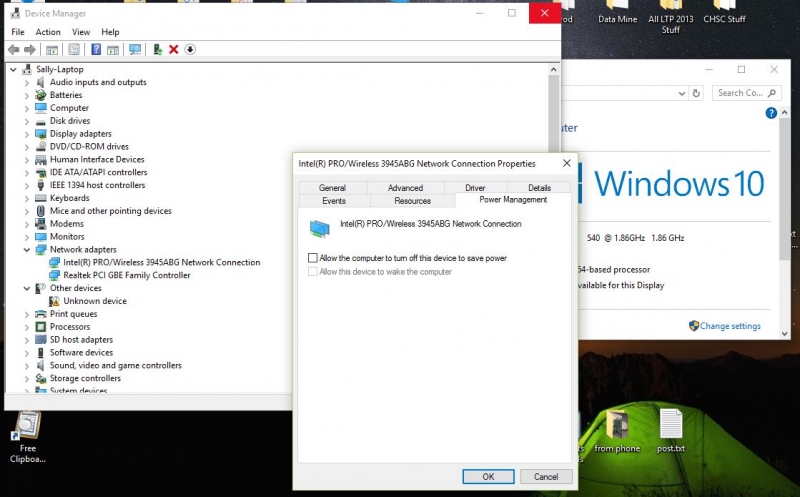Expand Sound, video and game controllers

(27, 365)
